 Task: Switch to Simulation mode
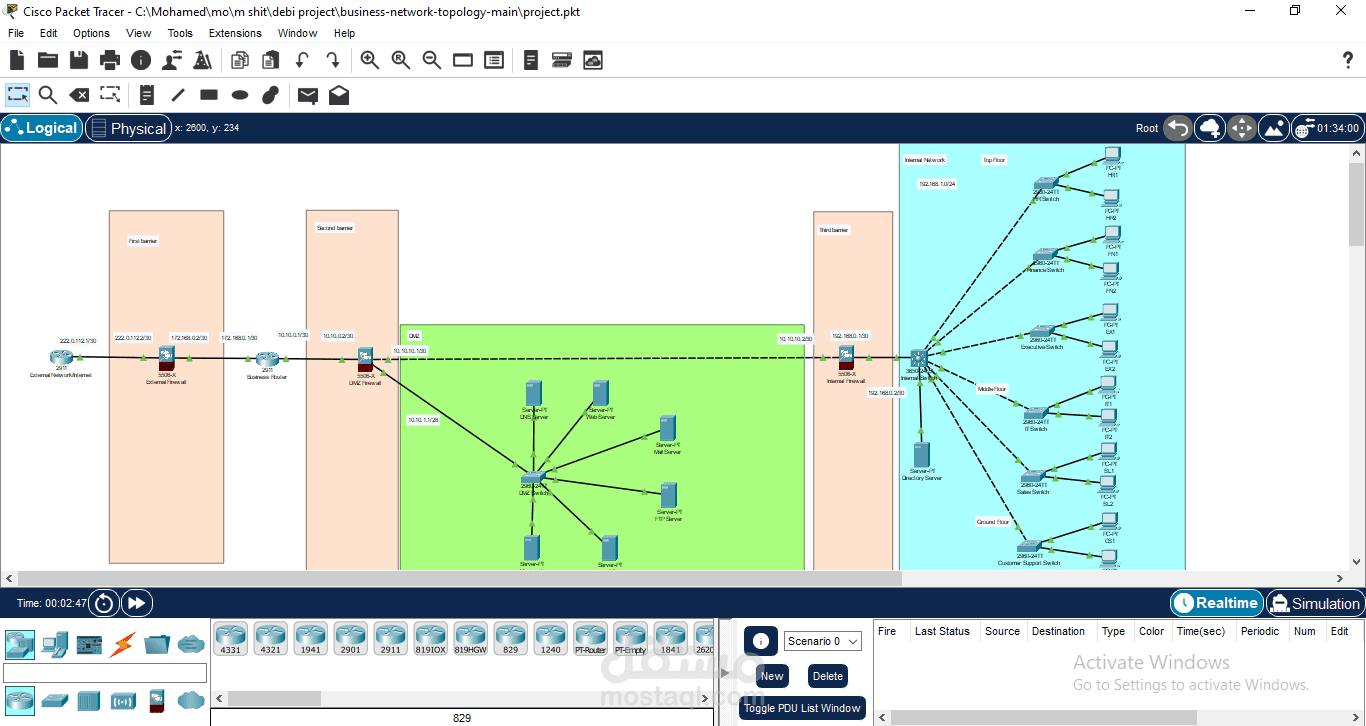[1314, 603]
